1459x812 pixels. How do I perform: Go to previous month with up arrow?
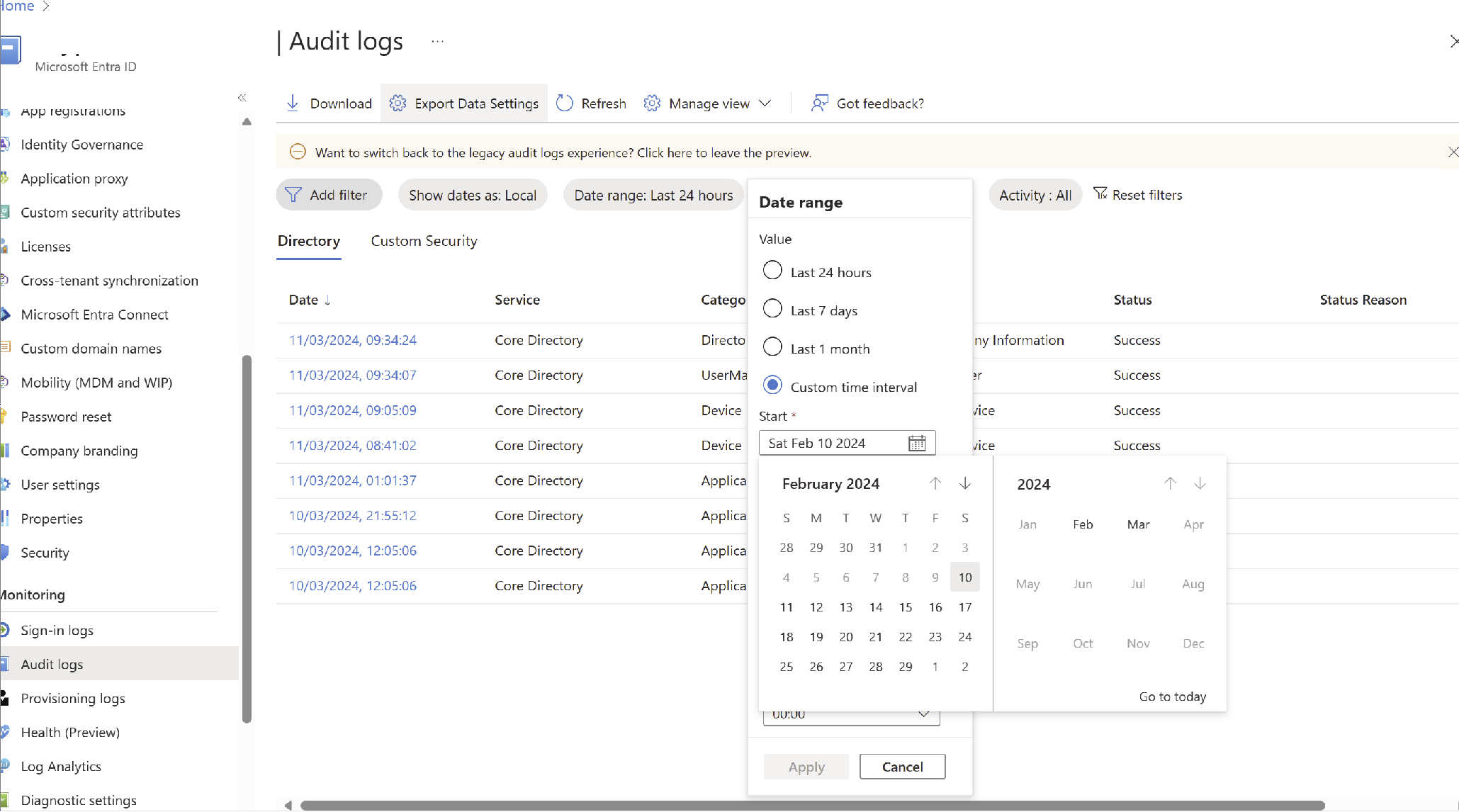(935, 483)
